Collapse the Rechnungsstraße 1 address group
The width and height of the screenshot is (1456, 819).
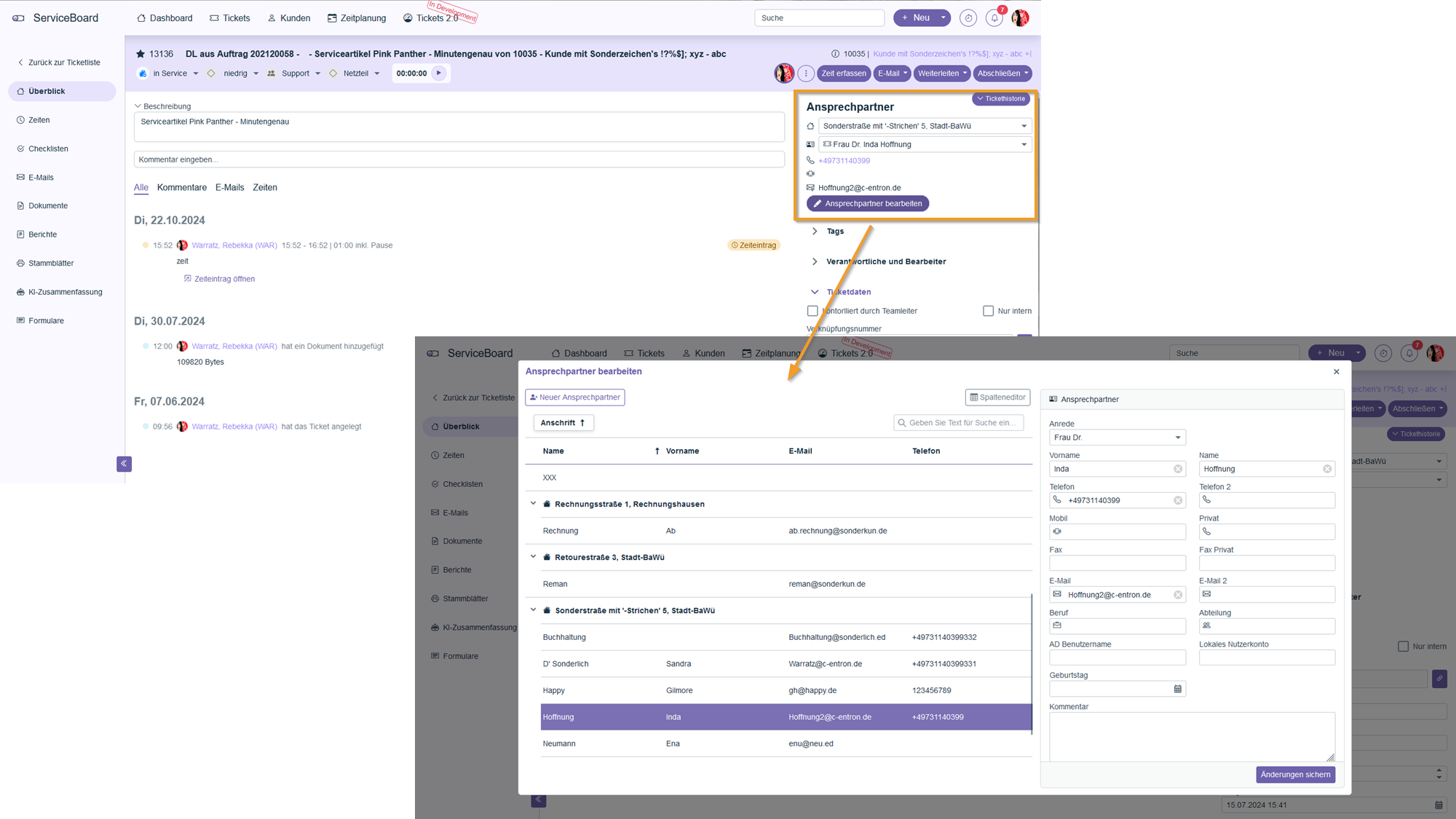point(533,504)
